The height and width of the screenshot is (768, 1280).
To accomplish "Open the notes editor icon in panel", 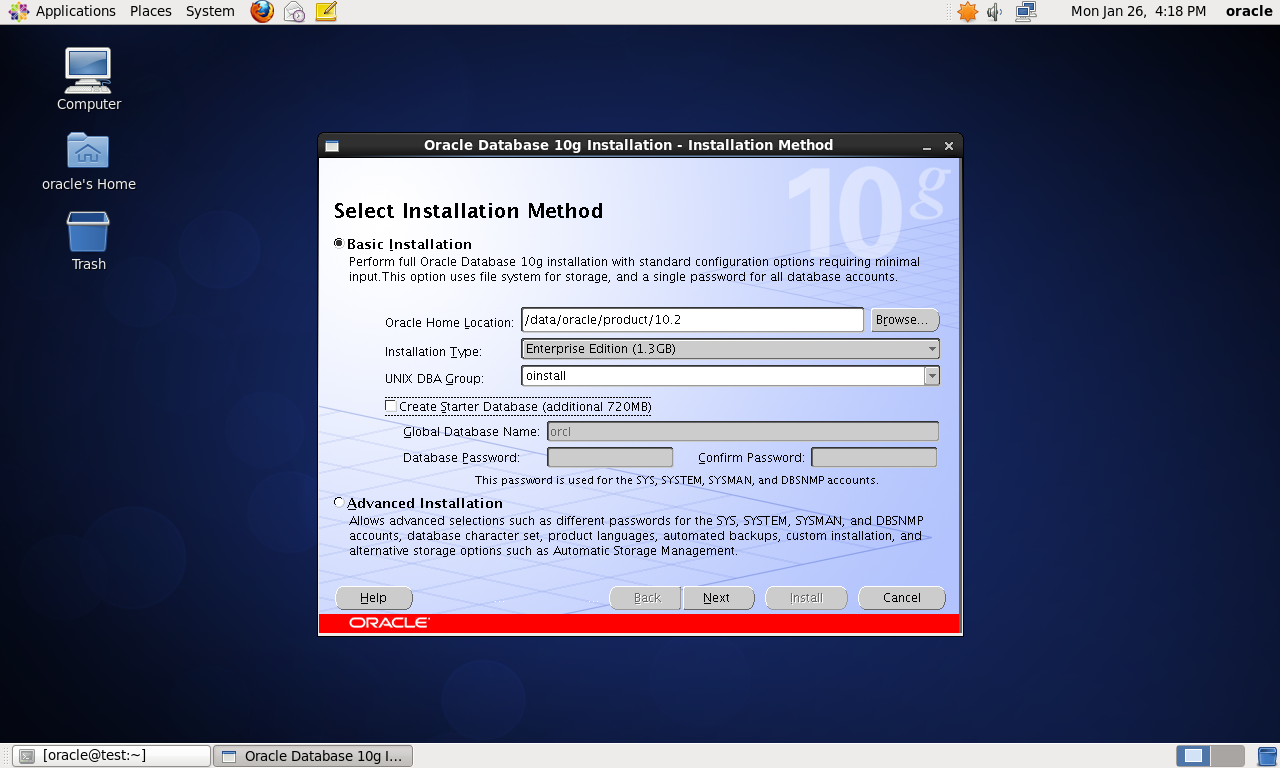I will (325, 11).
